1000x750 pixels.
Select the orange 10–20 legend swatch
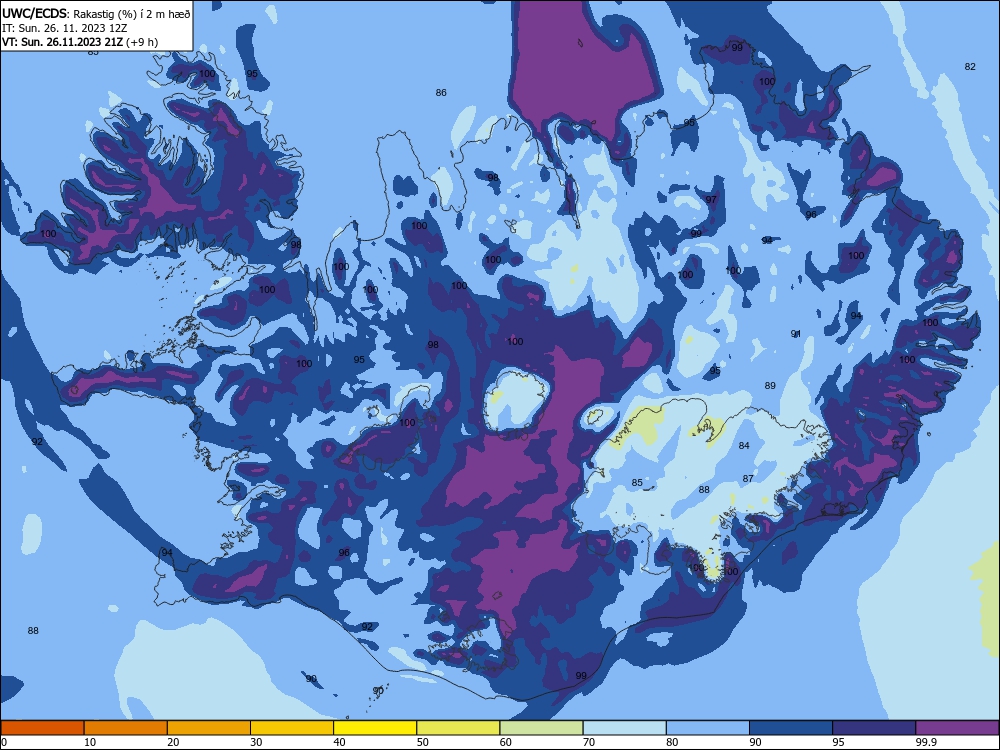(126, 728)
